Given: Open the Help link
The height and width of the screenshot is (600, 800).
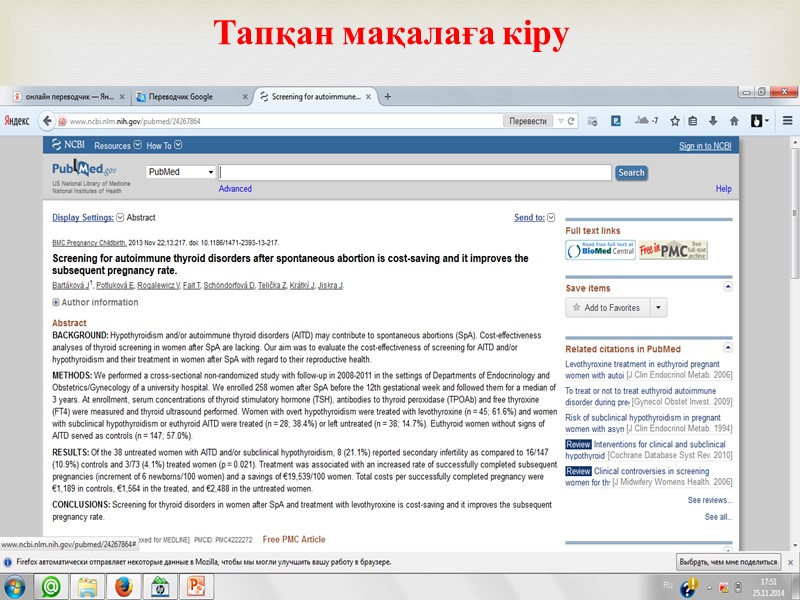Looking at the screenshot, I should pos(723,189).
